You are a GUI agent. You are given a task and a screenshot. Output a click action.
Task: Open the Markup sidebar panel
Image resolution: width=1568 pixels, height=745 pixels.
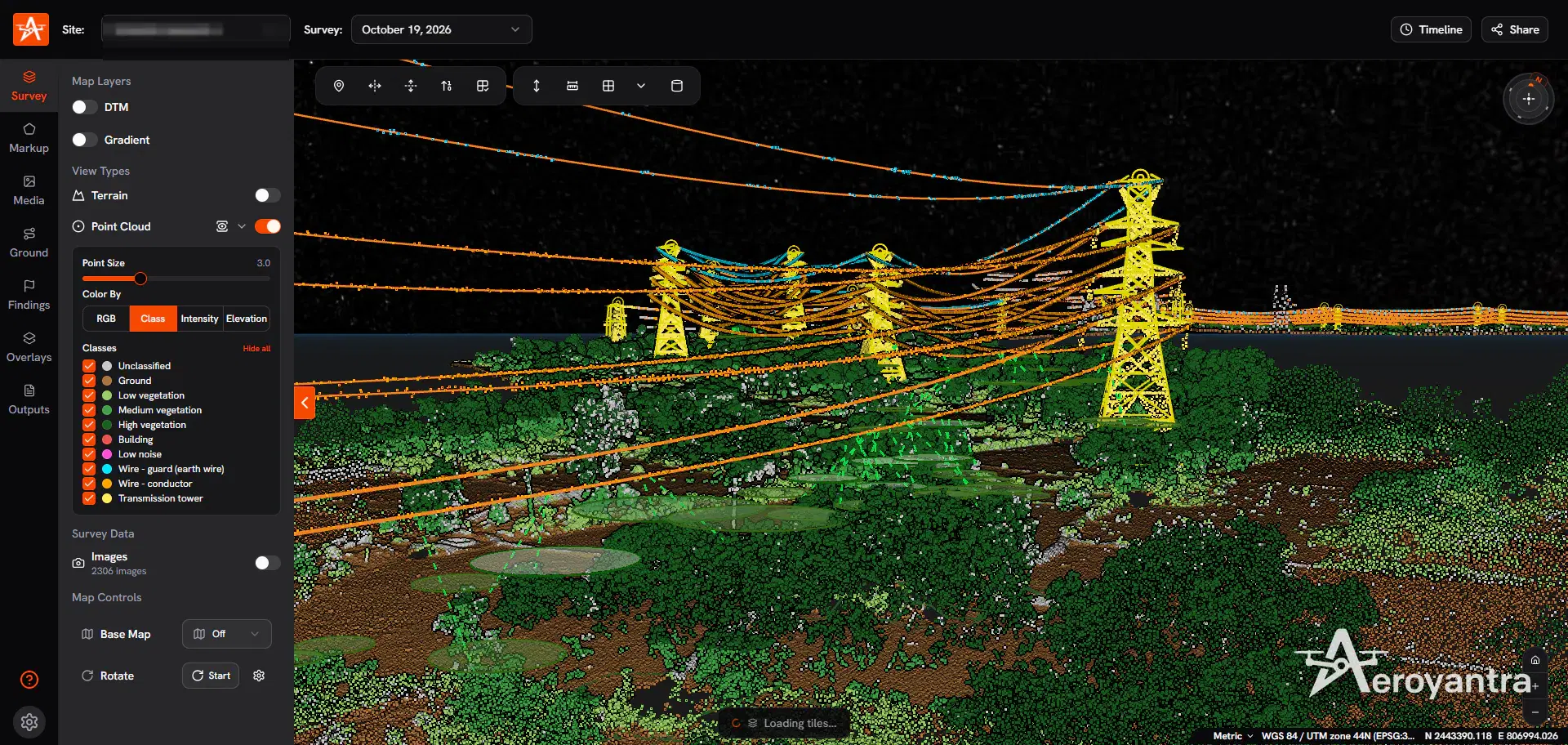(x=29, y=138)
